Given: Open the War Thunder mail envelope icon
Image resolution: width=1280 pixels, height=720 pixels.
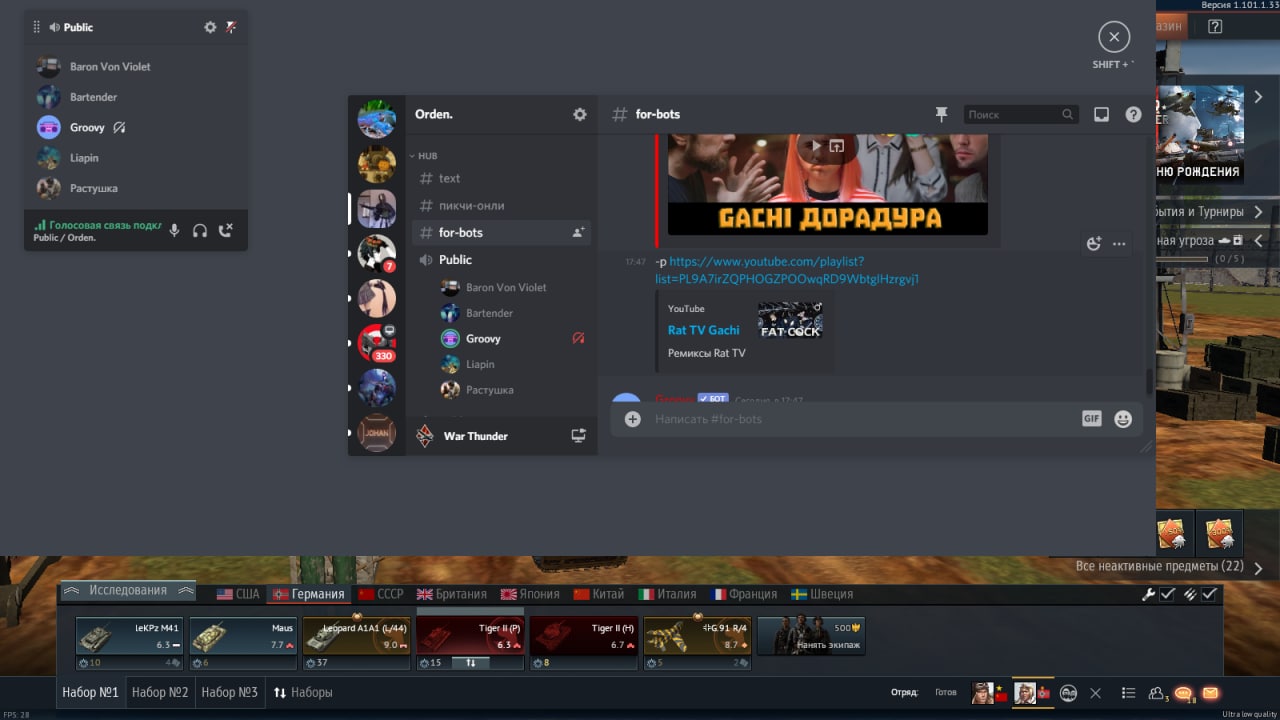Looking at the screenshot, I should [1211, 693].
